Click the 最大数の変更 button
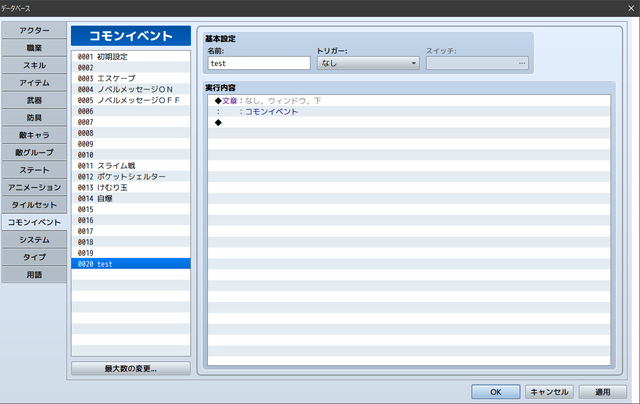 tap(131, 368)
